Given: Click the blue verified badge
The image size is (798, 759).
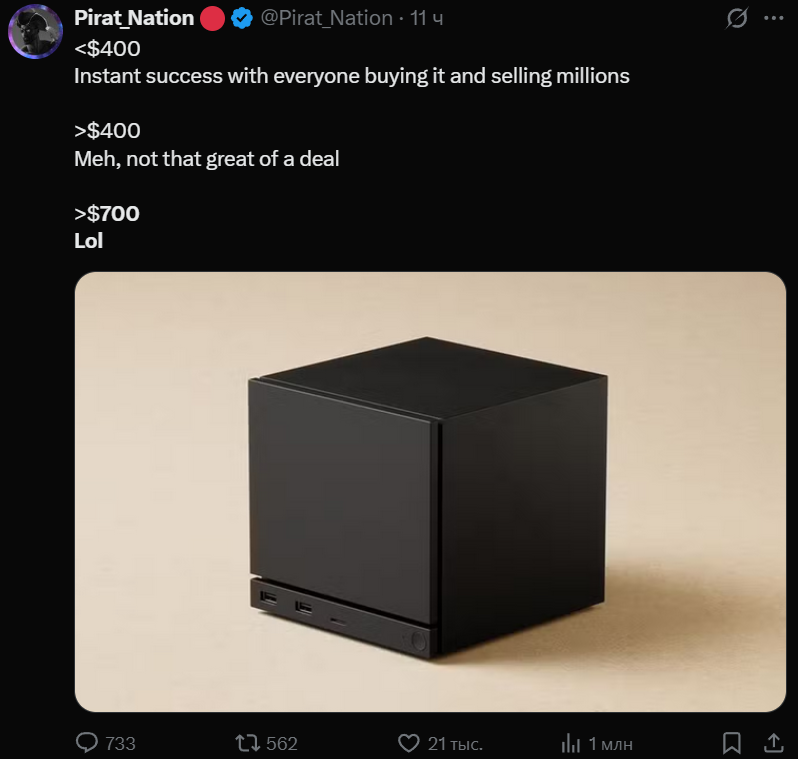Looking at the screenshot, I should 242,18.
